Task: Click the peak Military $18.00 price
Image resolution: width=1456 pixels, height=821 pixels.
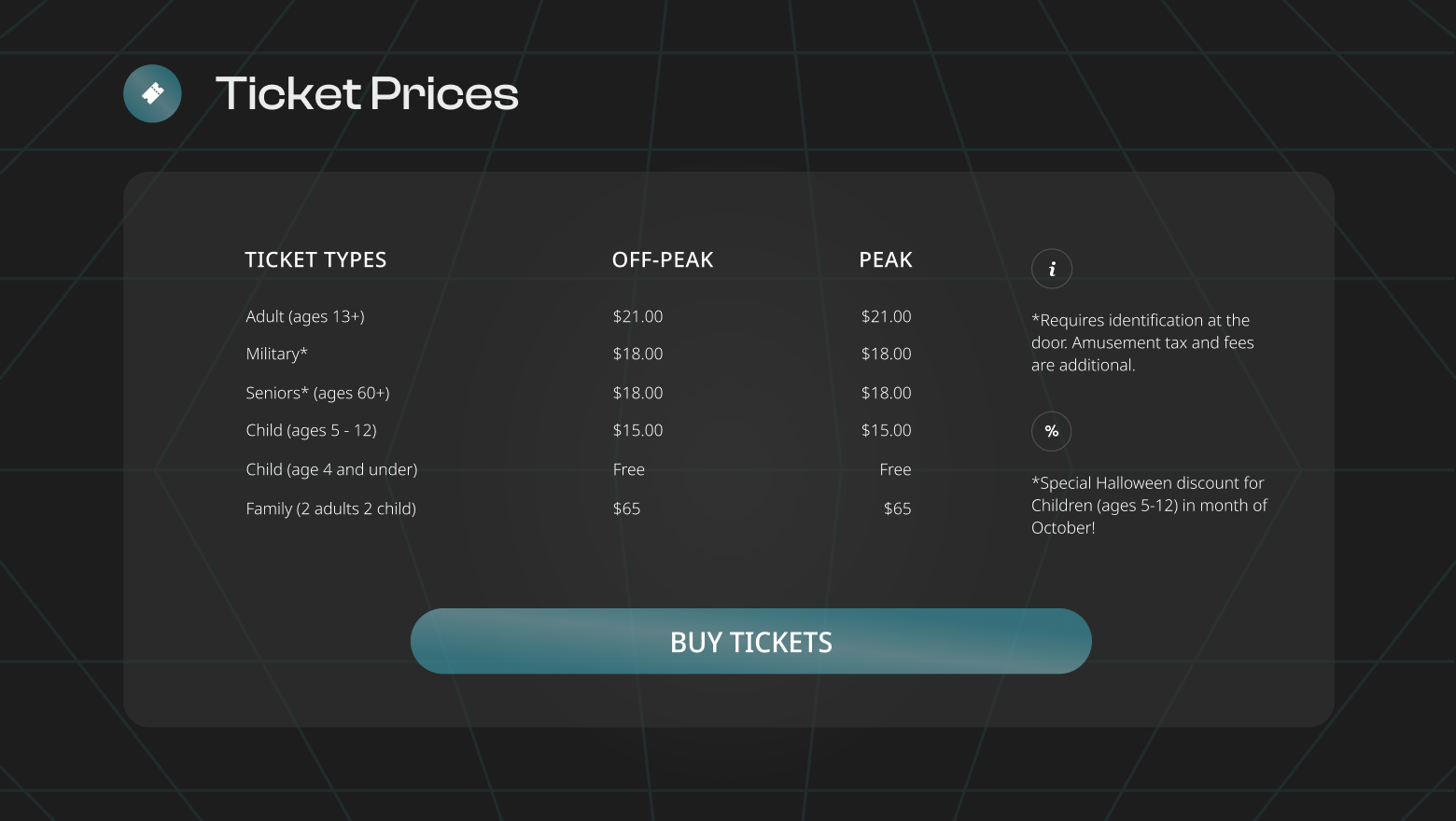Action: click(886, 354)
